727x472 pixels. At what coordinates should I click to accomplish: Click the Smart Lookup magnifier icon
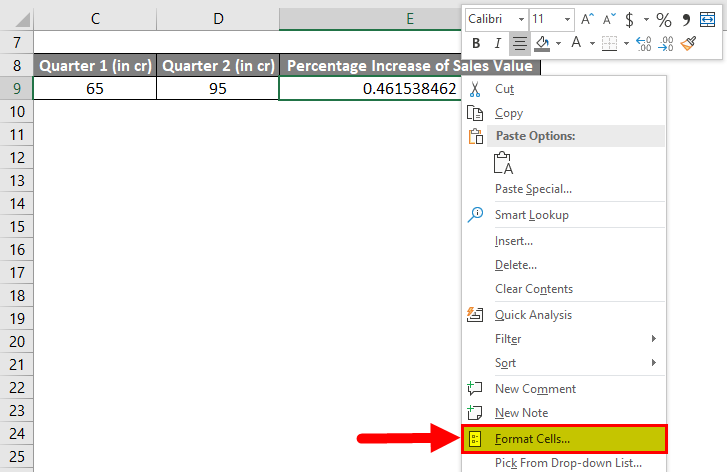point(475,215)
